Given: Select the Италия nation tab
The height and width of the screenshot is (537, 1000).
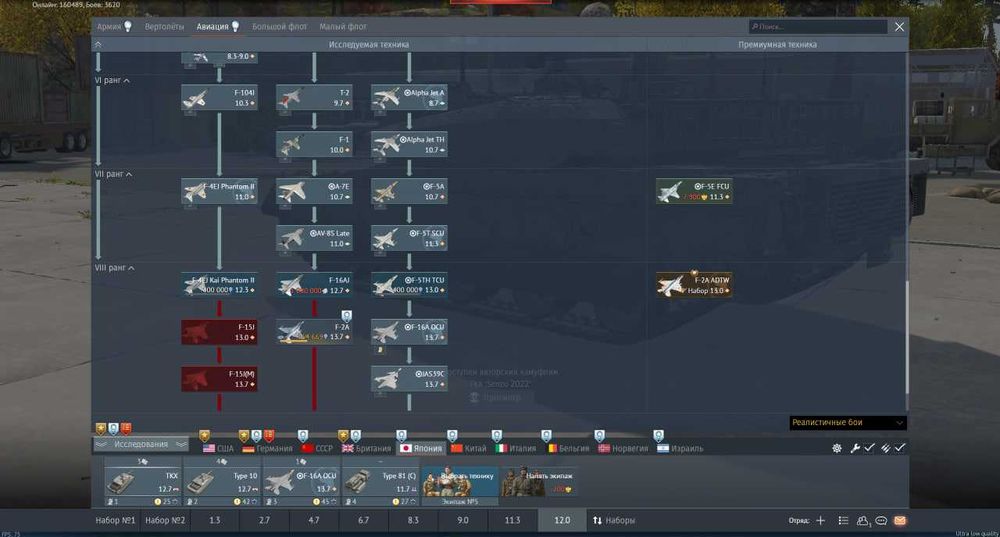Looking at the screenshot, I should [x=516, y=448].
